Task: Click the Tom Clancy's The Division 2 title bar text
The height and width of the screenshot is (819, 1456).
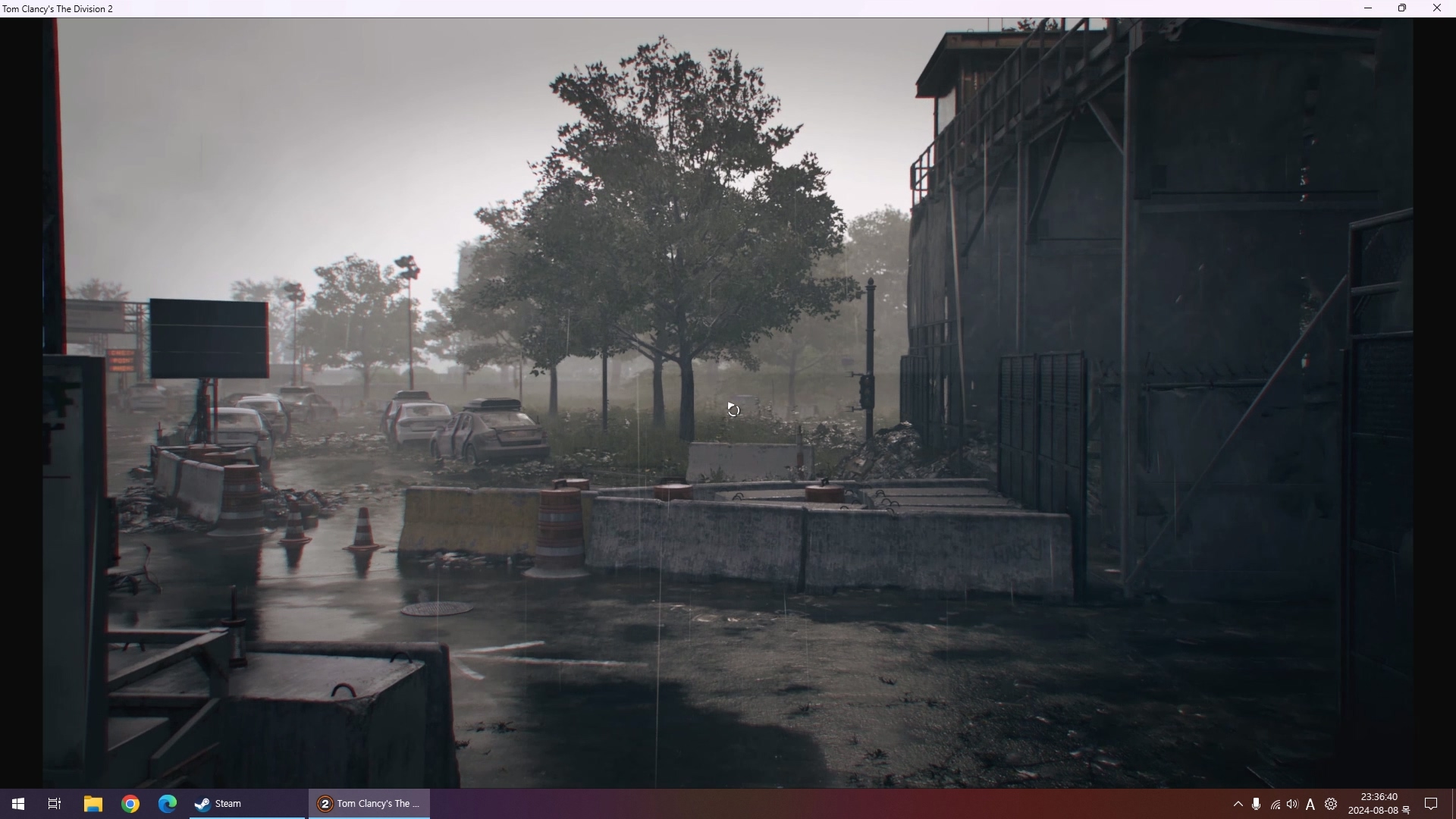Action: (58, 9)
